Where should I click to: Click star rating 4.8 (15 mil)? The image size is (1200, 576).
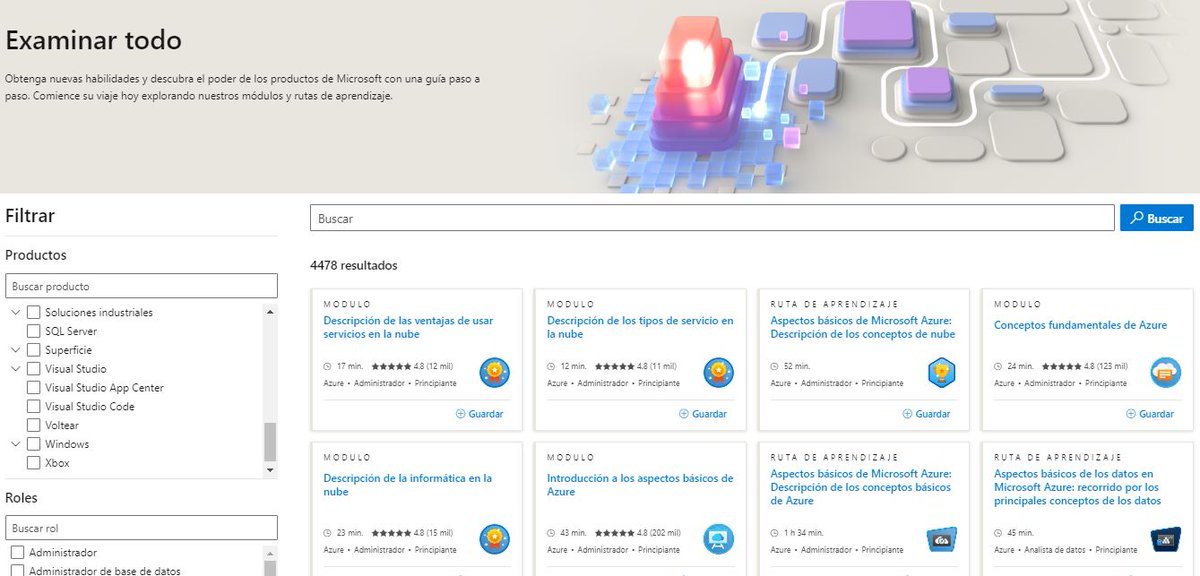tap(410, 533)
